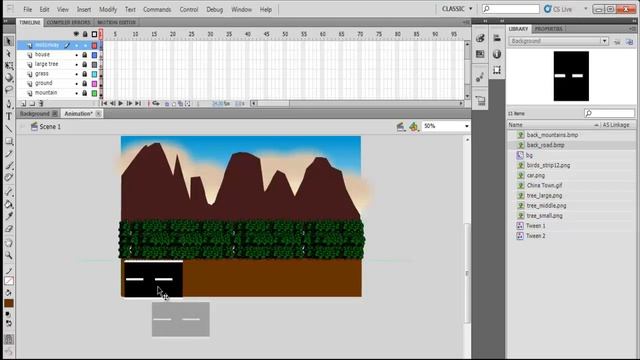Open the Swatches panel icon
The width and height of the screenshot is (640, 360).
[x=480, y=54]
